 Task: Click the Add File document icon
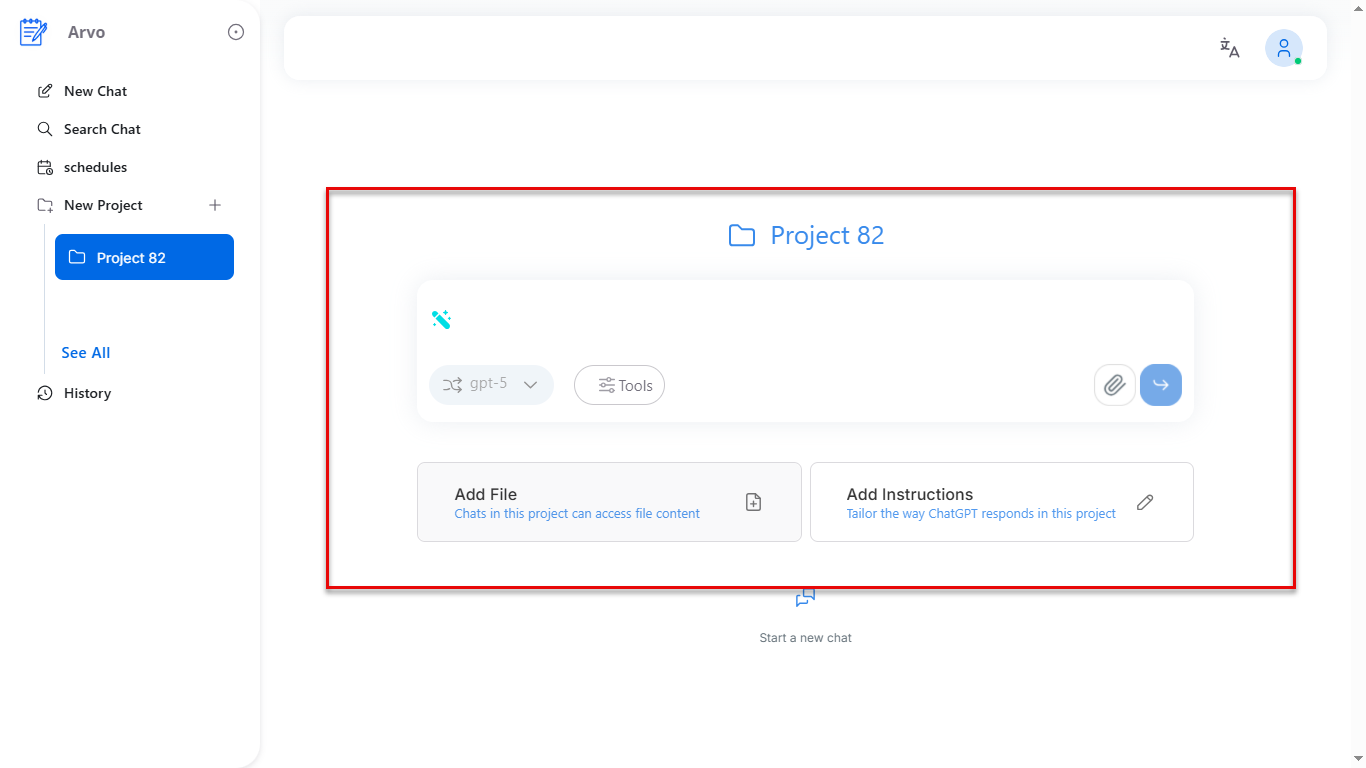[x=753, y=502]
